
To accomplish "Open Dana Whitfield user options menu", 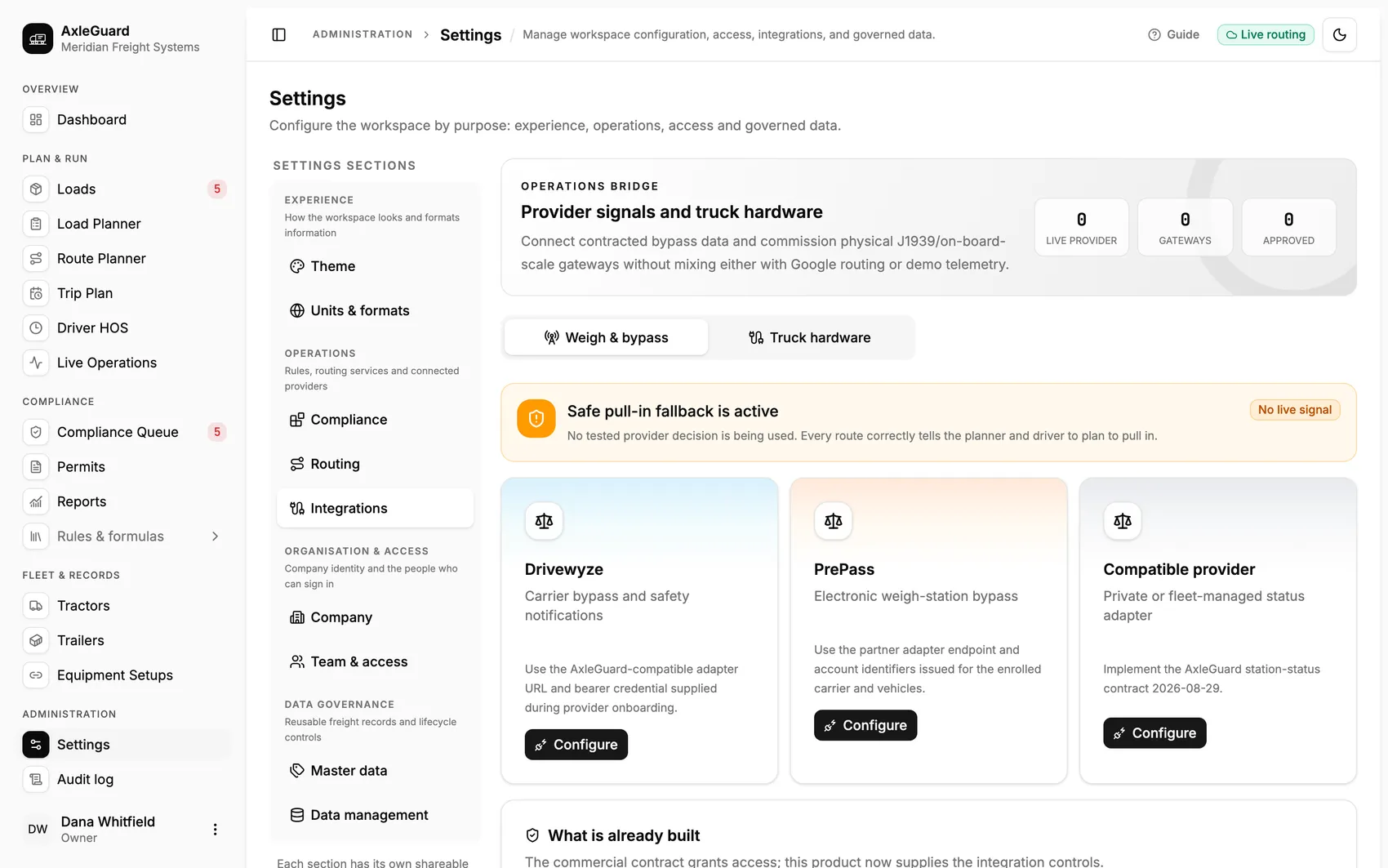I will click(215, 830).
